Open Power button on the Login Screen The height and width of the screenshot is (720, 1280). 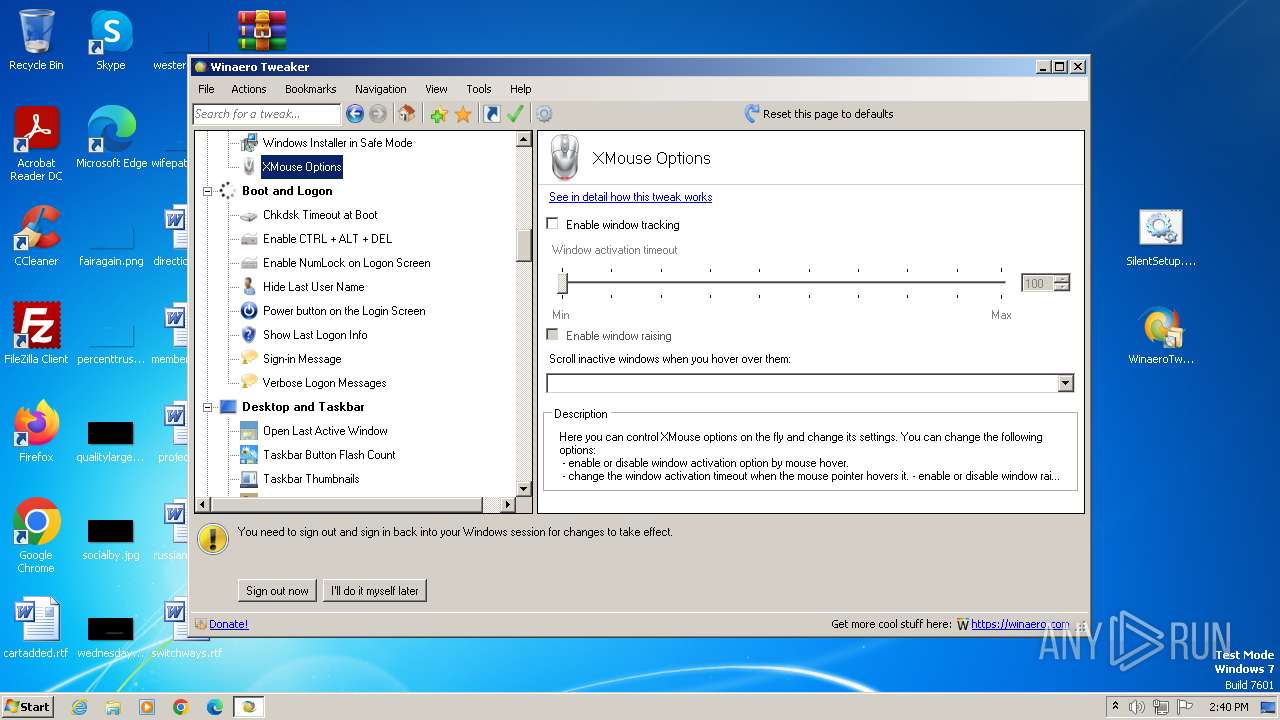(344, 311)
